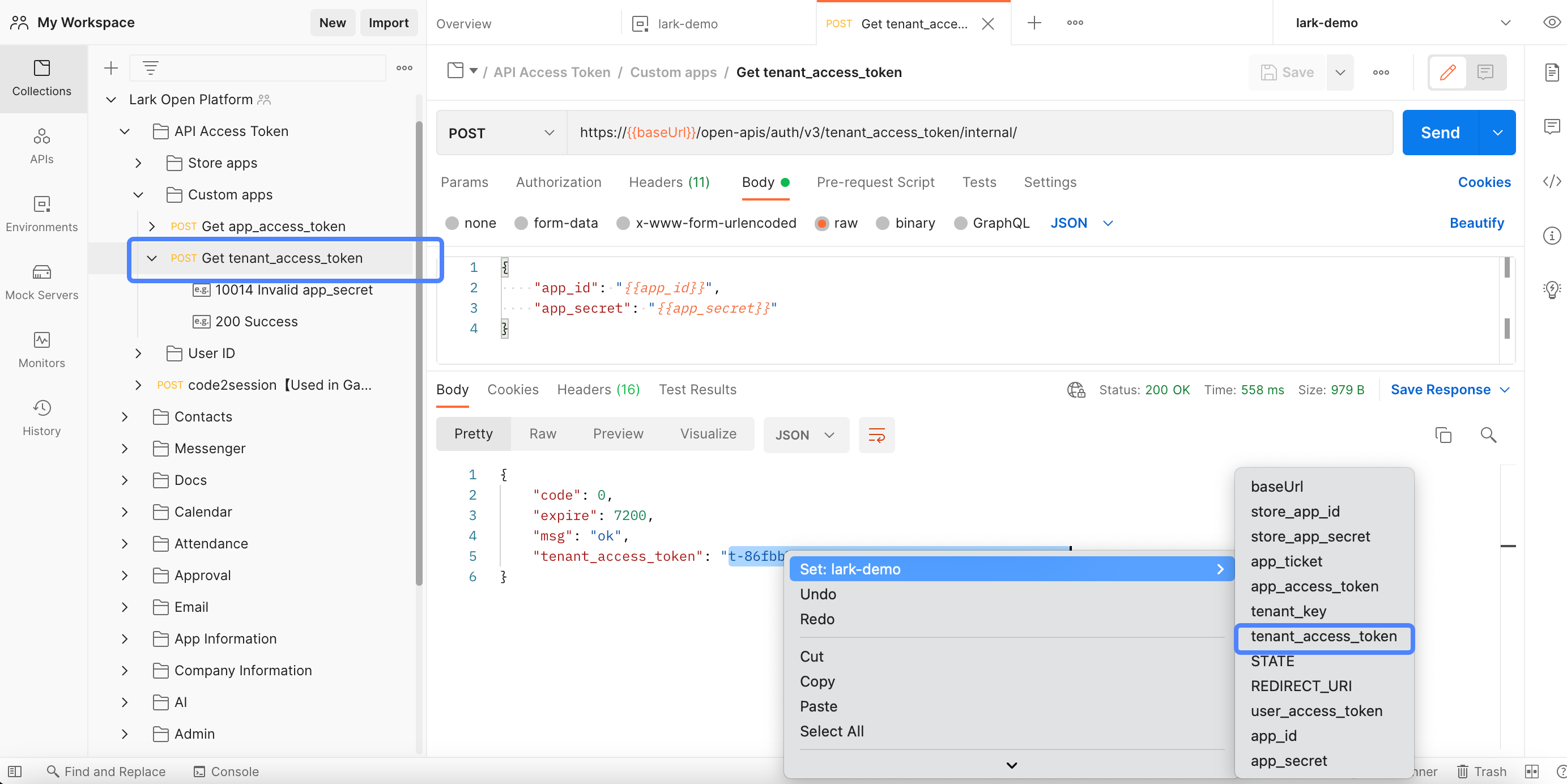
Task: Switch to the Authorization tab
Action: 558,182
